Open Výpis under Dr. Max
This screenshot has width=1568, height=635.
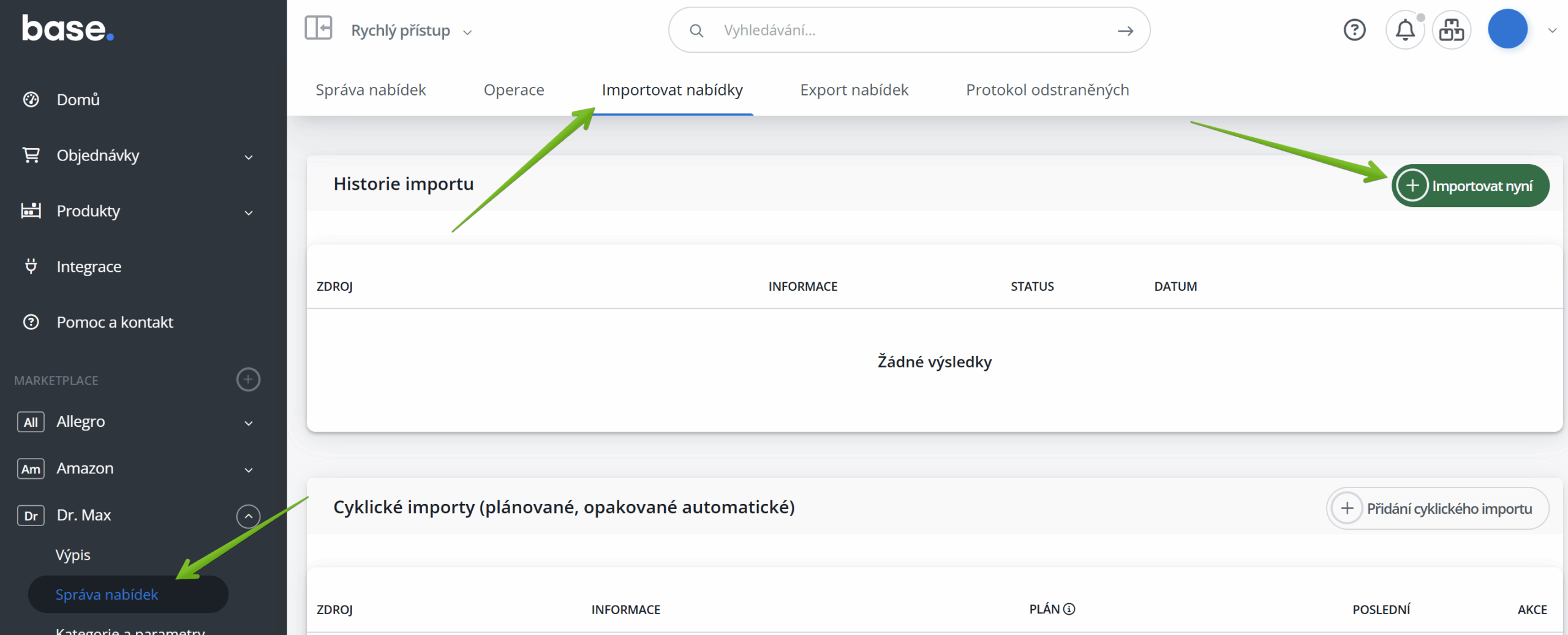click(x=73, y=555)
